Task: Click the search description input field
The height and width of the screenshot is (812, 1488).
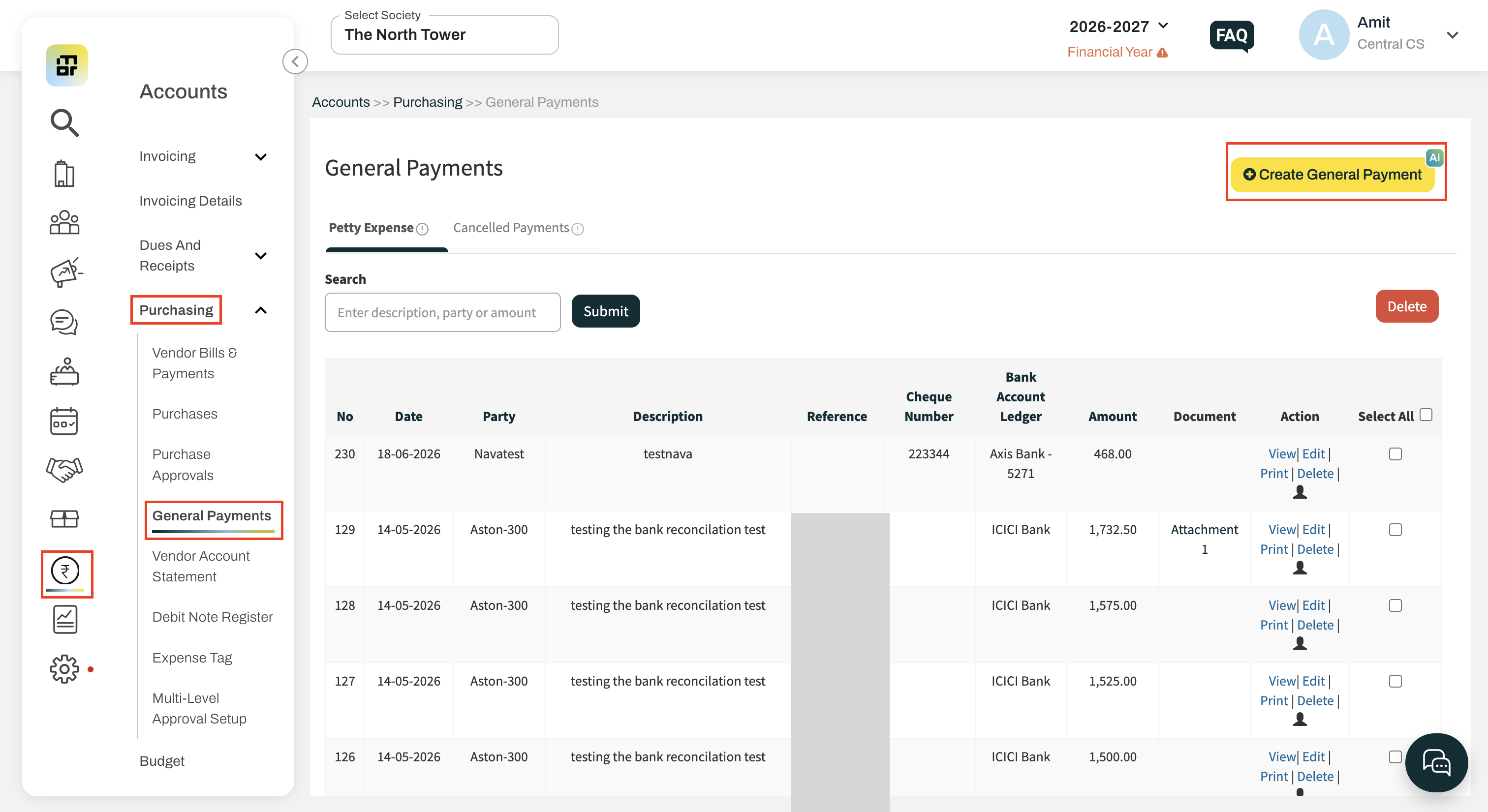Action: click(442, 312)
